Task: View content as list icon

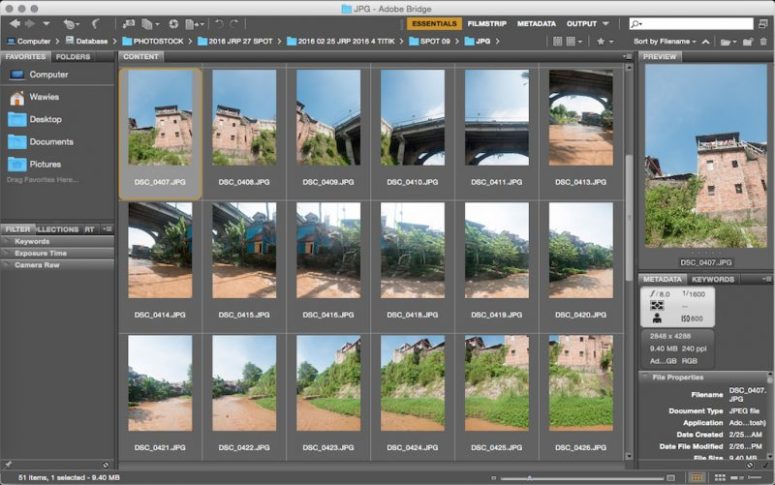Action: coord(755,478)
